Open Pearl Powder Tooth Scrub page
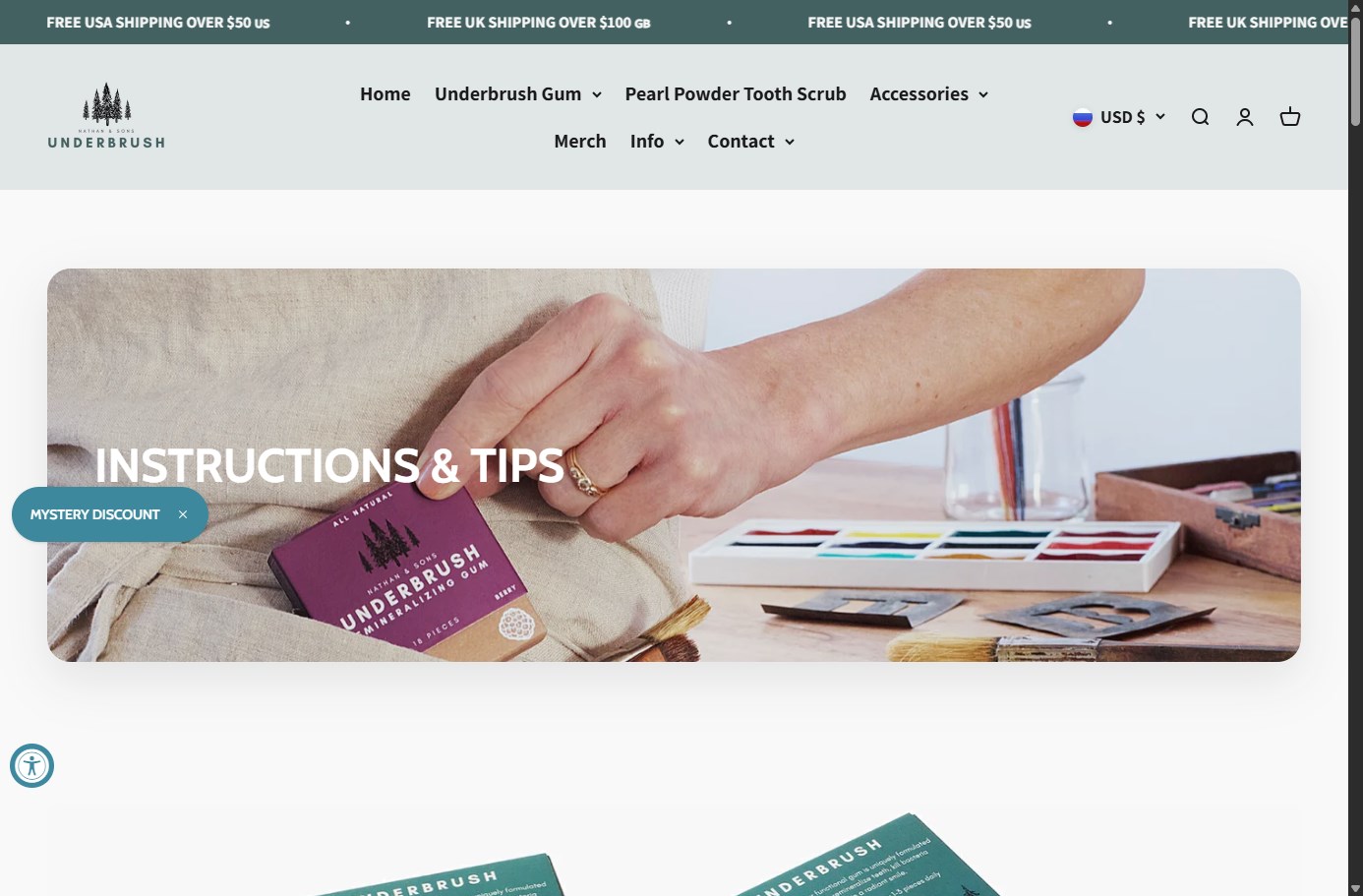This screenshot has height=896, width=1363. click(x=736, y=94)
